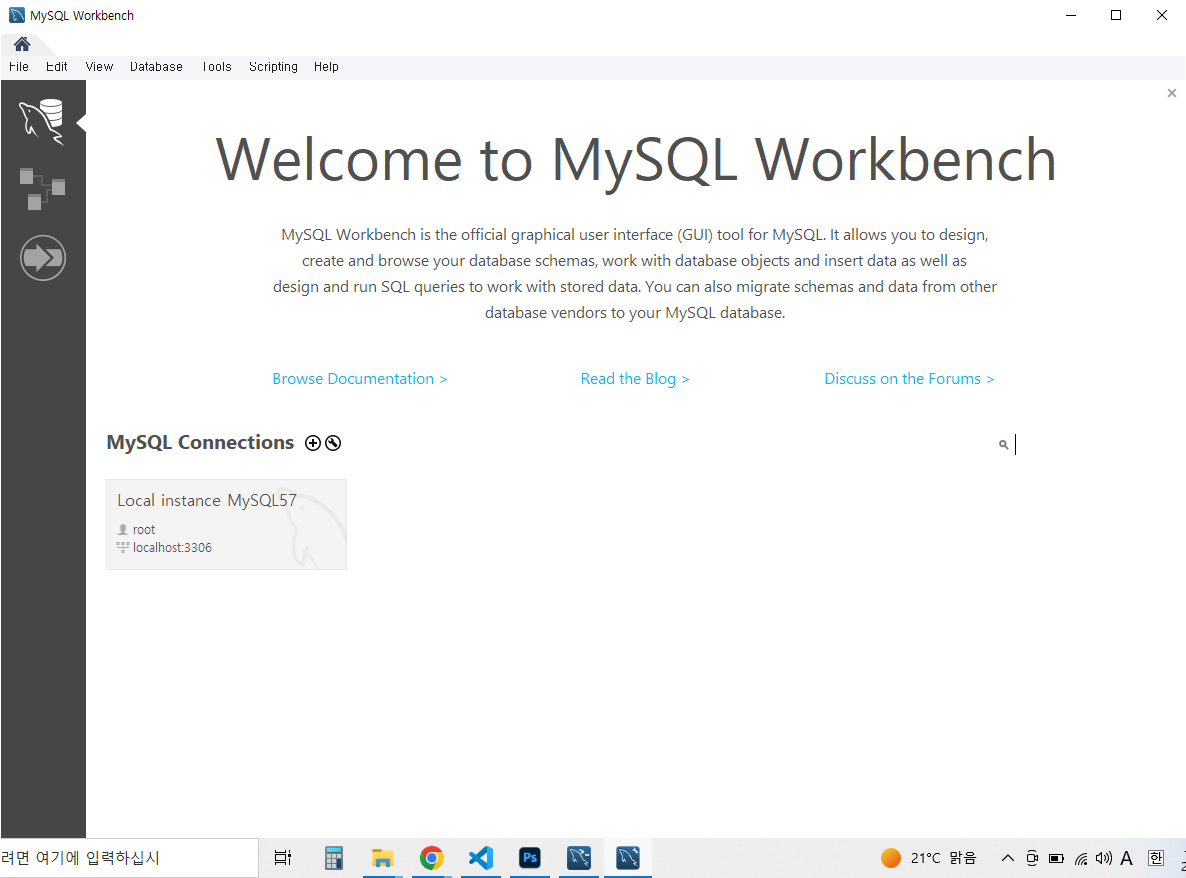
Task: Open the manage connections wrench icon
Action: coord(333,443)
